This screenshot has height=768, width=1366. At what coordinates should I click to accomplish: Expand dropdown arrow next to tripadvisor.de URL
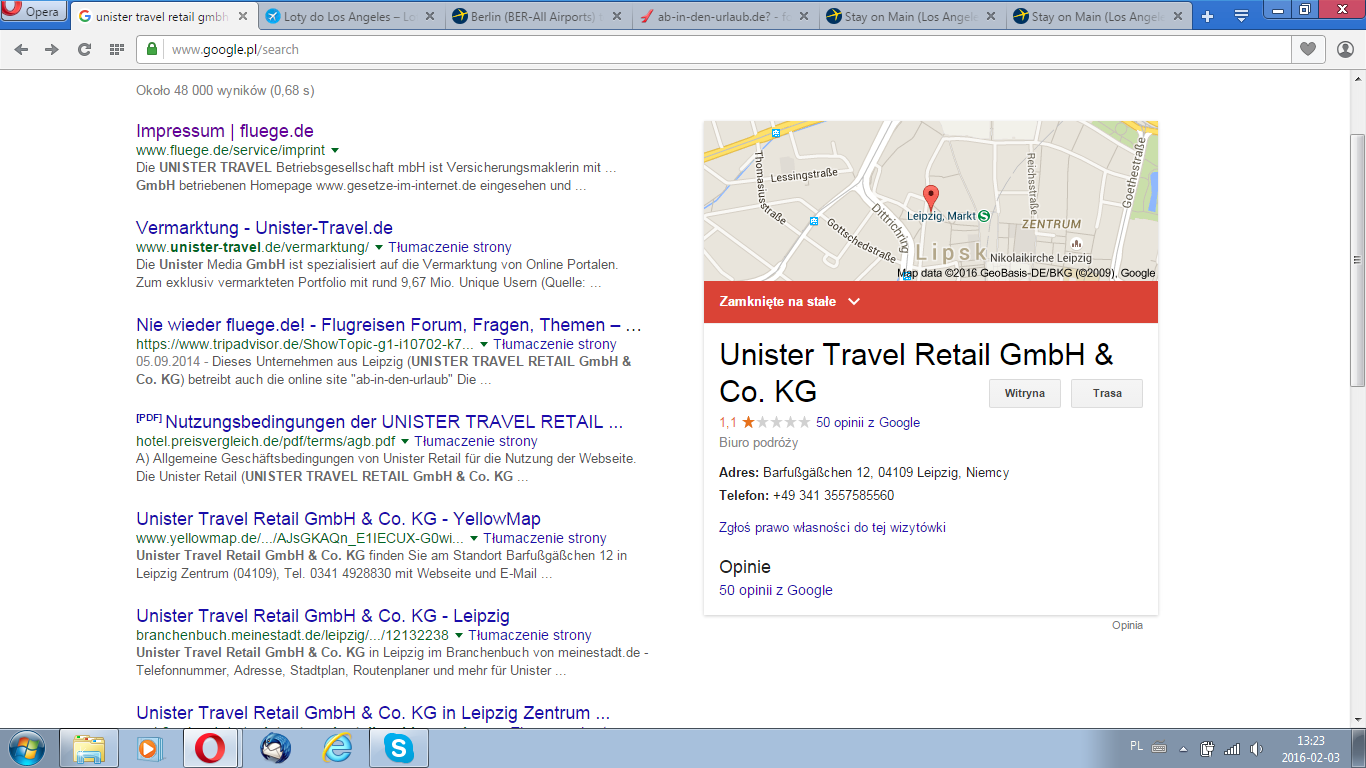point(484,344)
